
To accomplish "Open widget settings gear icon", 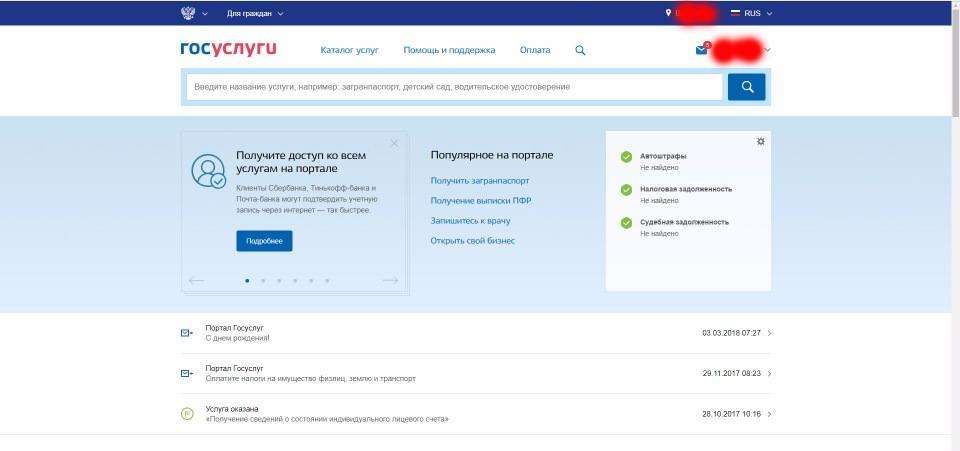I will click(761, 141).
